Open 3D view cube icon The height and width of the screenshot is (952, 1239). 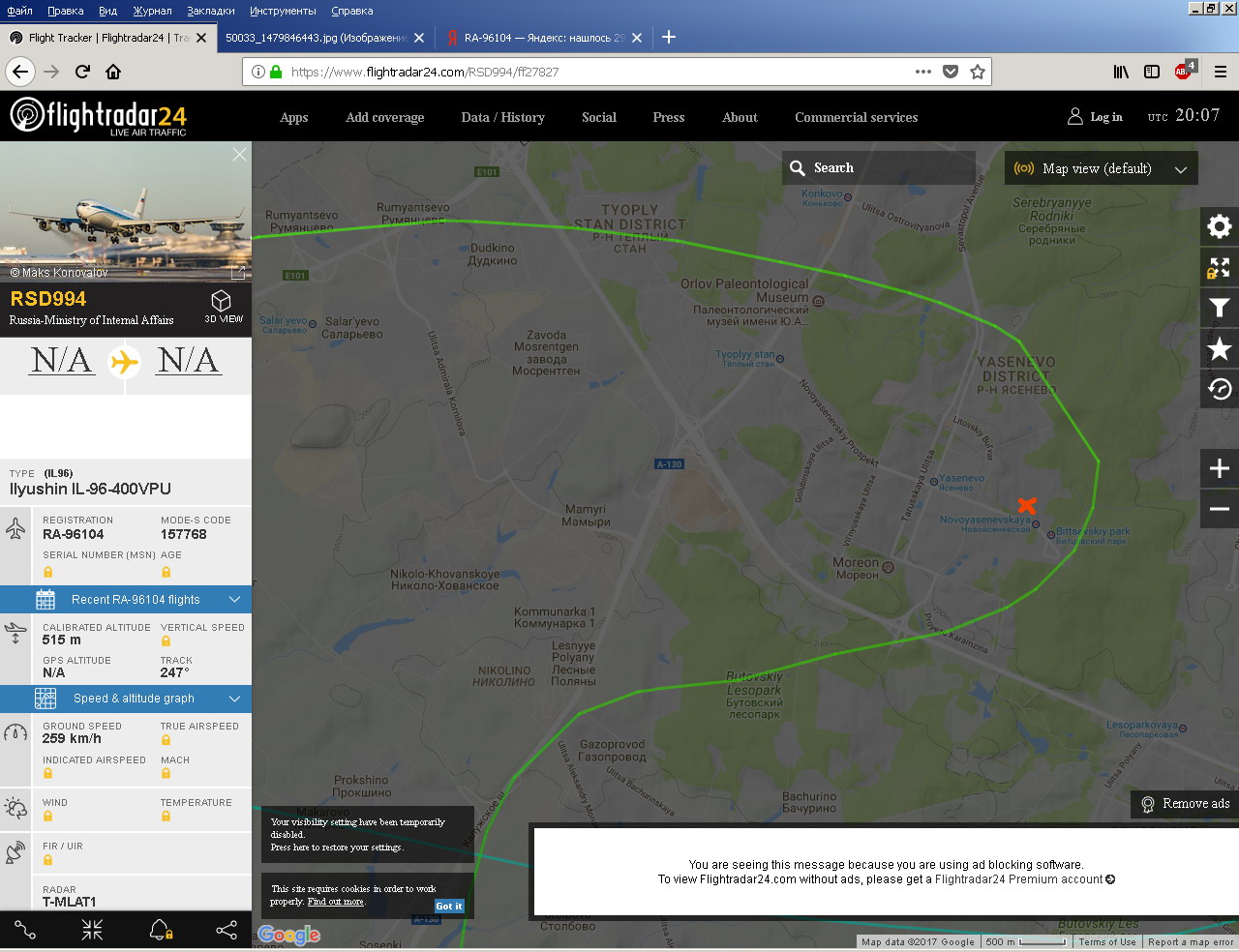222,306
